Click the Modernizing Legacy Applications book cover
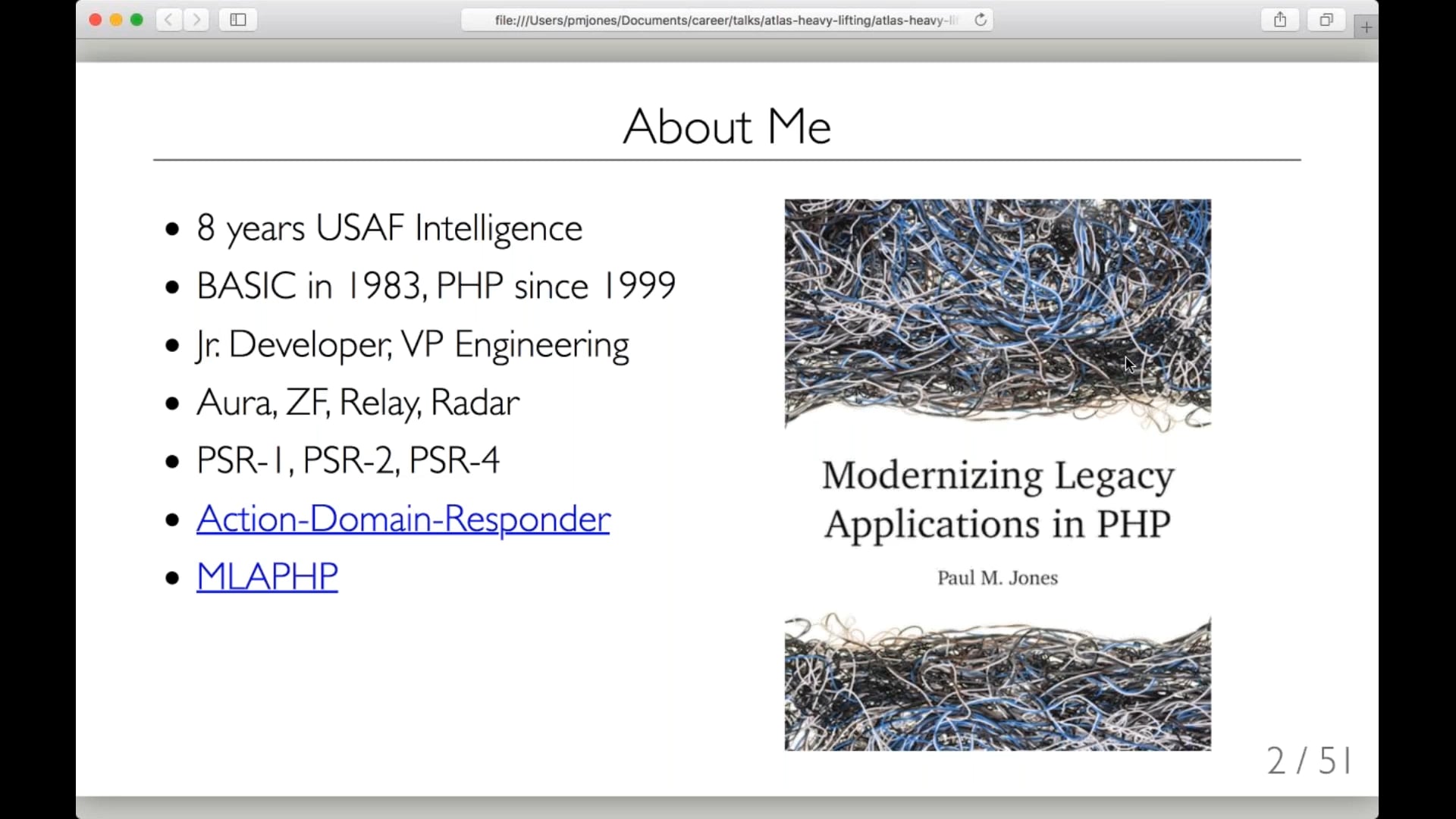This screenshot has width=1456, height=819. [x=998, y=475]
